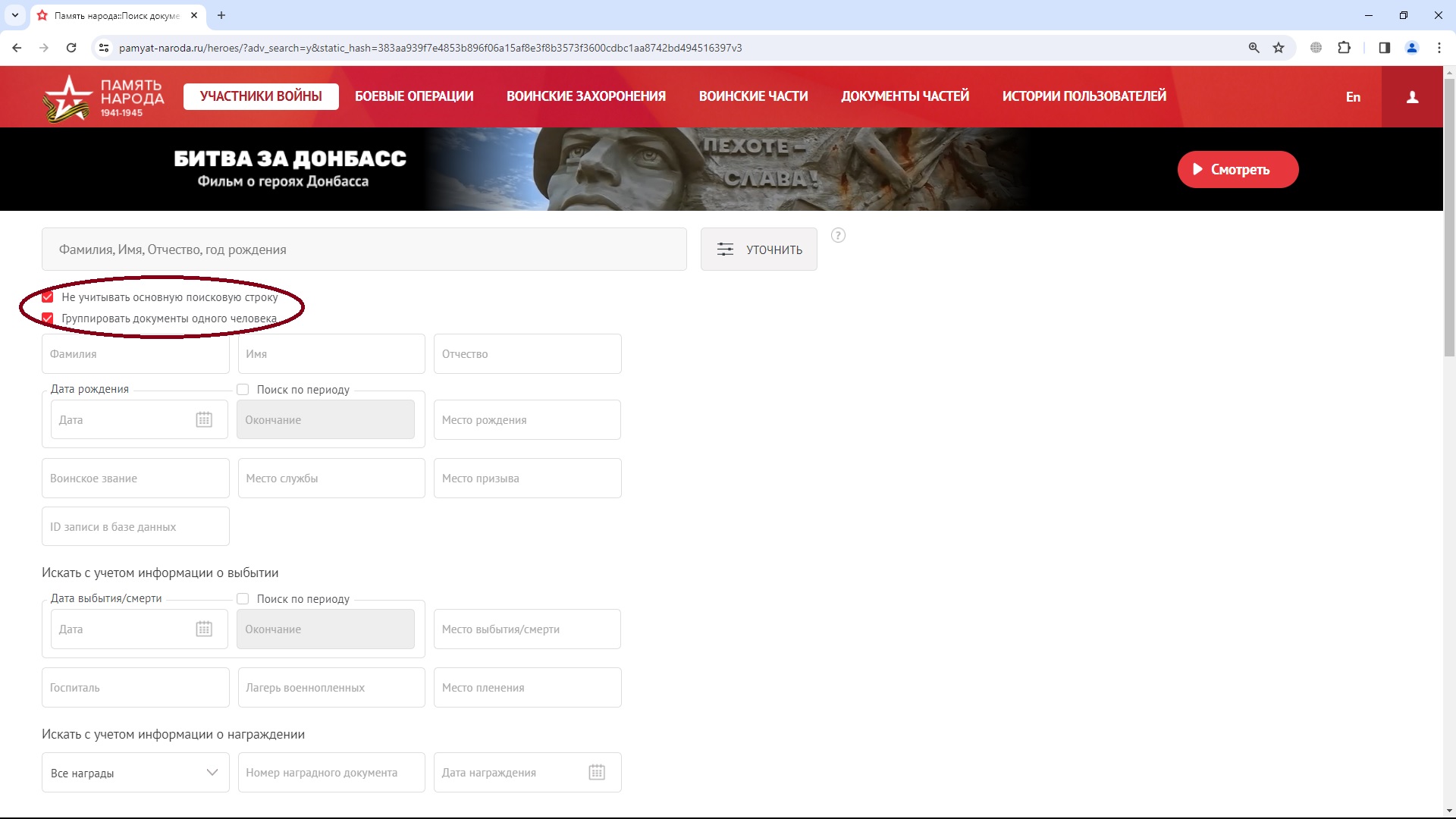Open the browser extensions puzzle icon

[1344, 48]
